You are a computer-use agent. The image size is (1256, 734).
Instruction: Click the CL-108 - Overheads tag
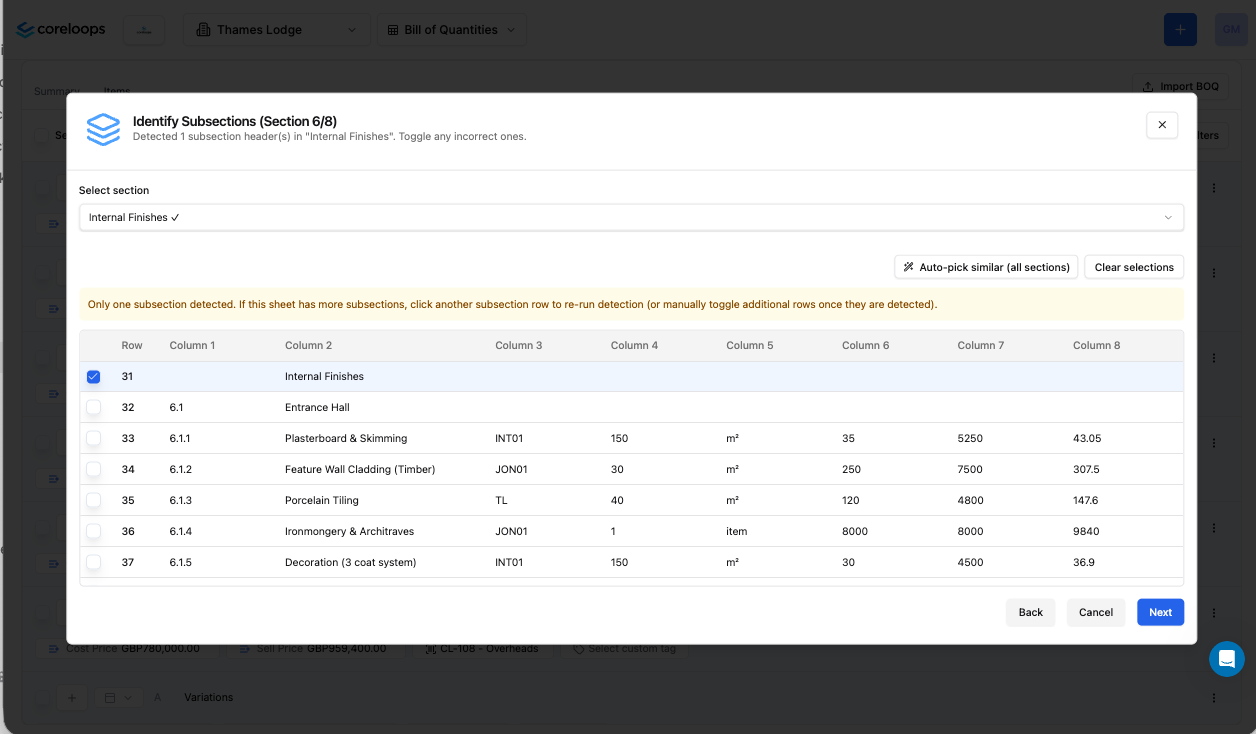[x=484, y=649]
